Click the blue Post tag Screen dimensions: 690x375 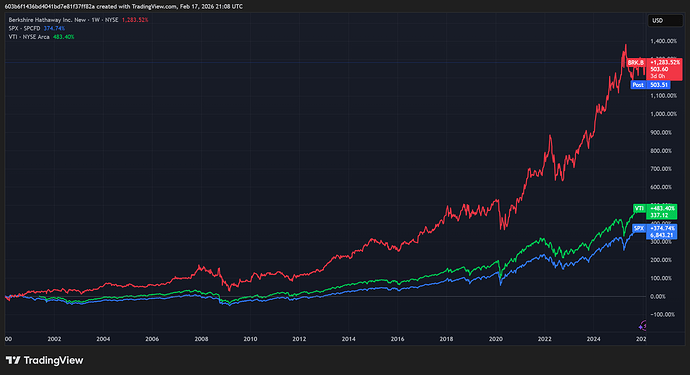pyautogui.click(x=638, y=85)
